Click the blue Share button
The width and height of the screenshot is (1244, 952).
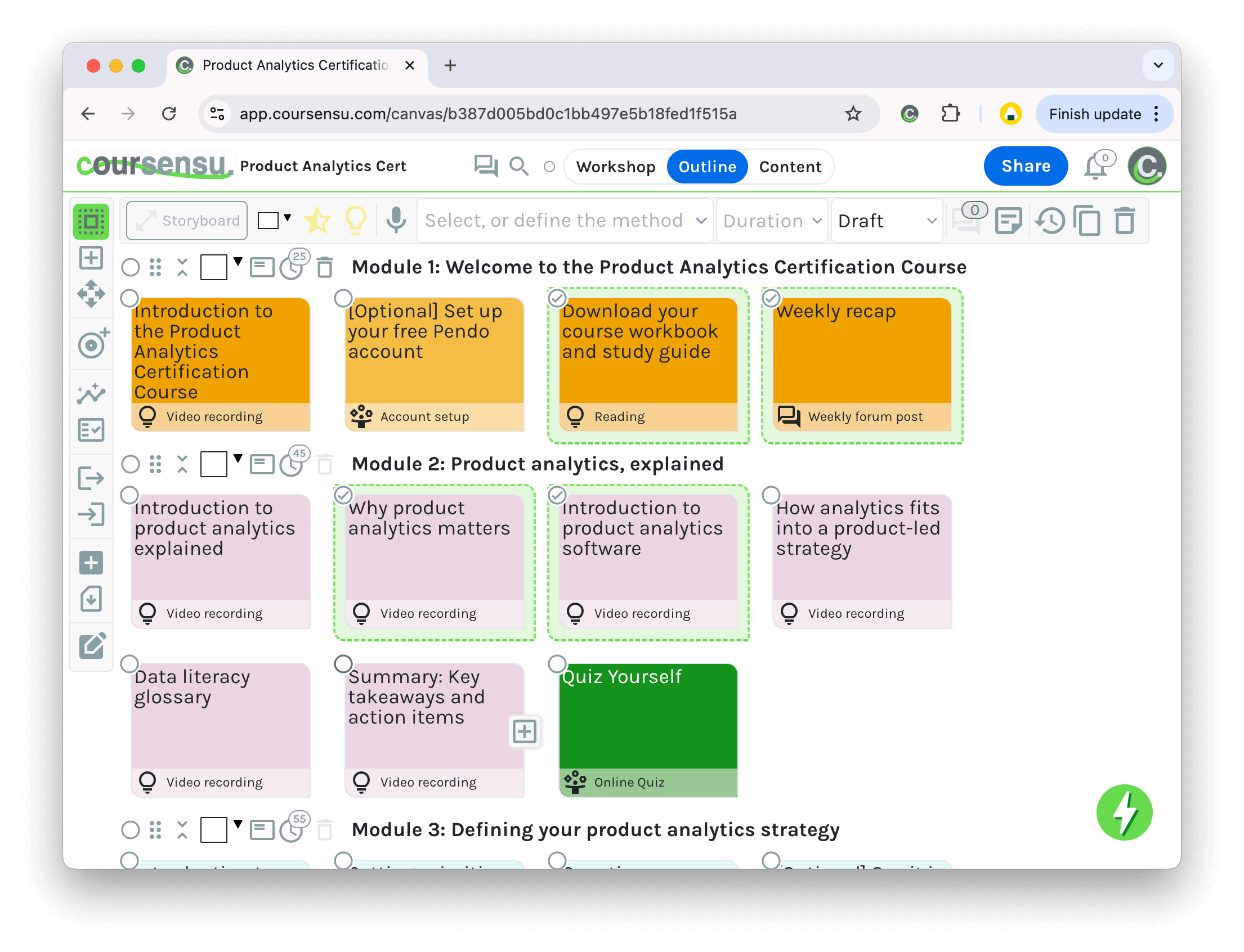1025,166
